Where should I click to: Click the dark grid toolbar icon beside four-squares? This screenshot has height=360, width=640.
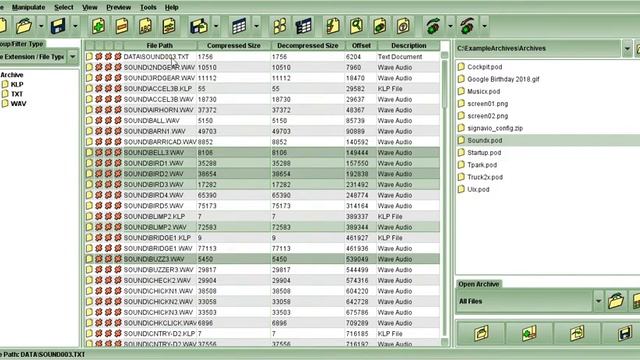[303, 26]
